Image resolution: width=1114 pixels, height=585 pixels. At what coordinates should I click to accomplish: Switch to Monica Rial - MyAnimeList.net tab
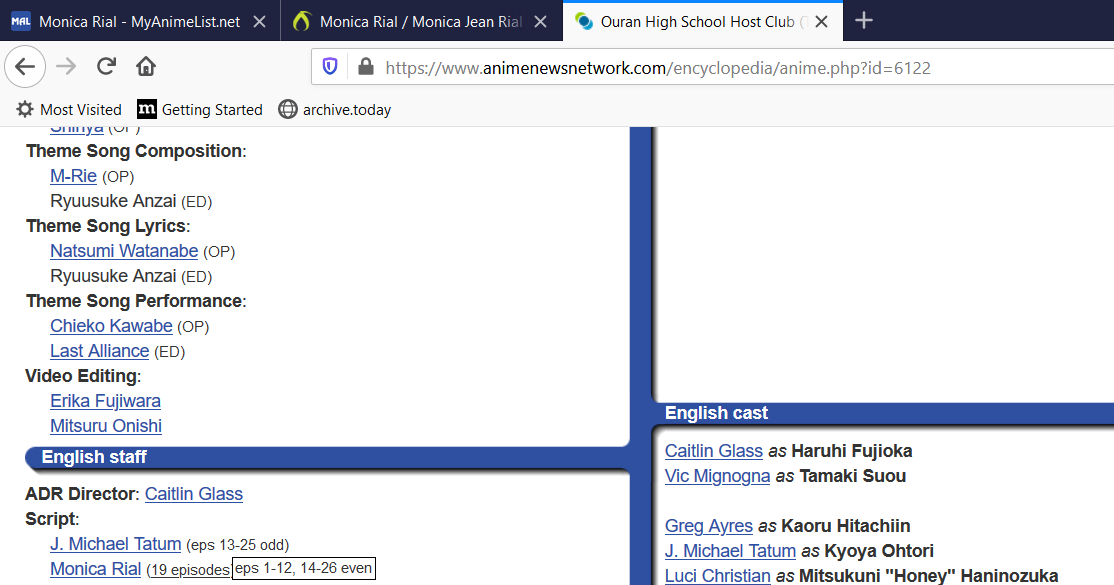[x=139, y=22]
